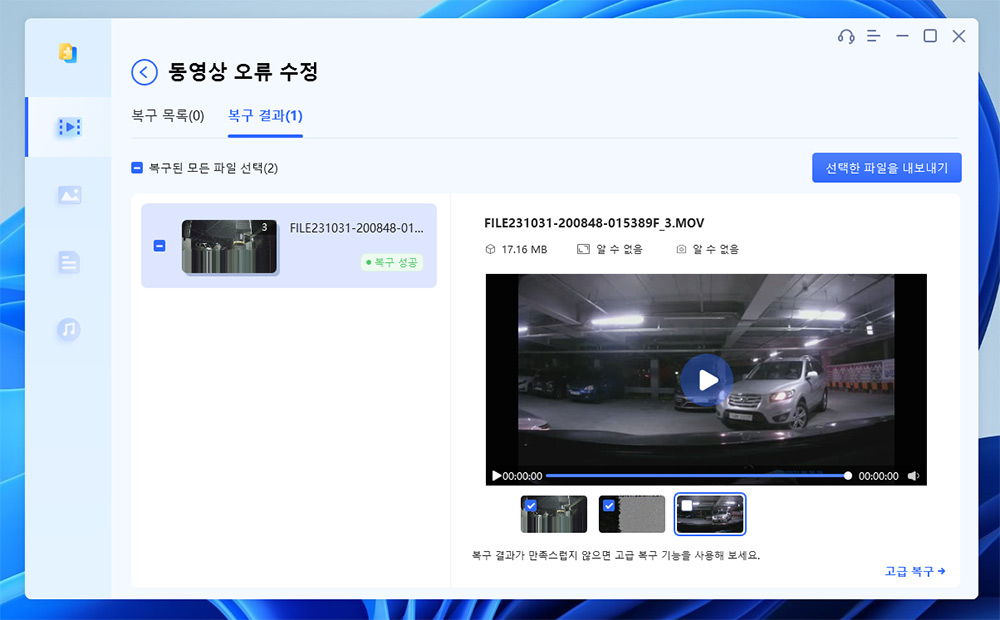
Task: Click the resolution icon beside 알 수 없음
Action: click(x=583, y=249)
